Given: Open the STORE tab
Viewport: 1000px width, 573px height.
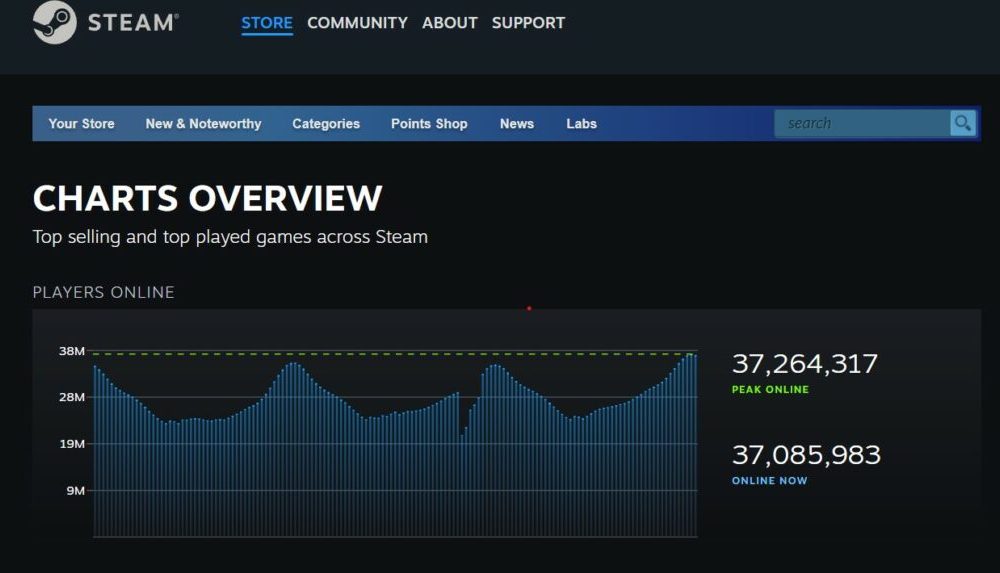Looking at the screenshot, I should point(267,23).
